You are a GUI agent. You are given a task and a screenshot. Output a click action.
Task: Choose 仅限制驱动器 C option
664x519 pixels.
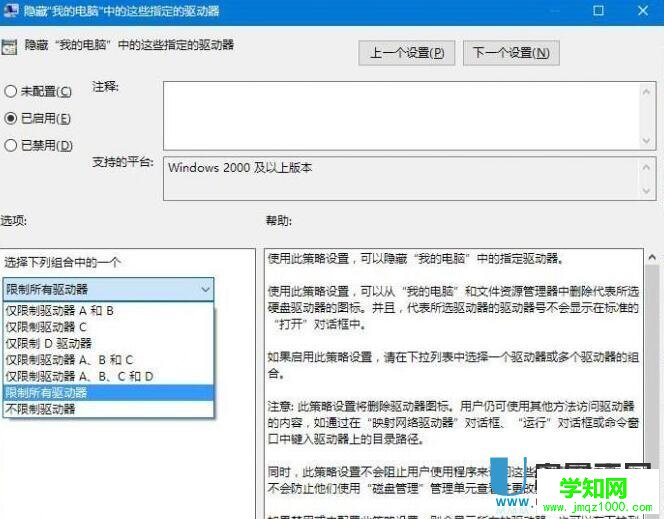pos(108,327)
